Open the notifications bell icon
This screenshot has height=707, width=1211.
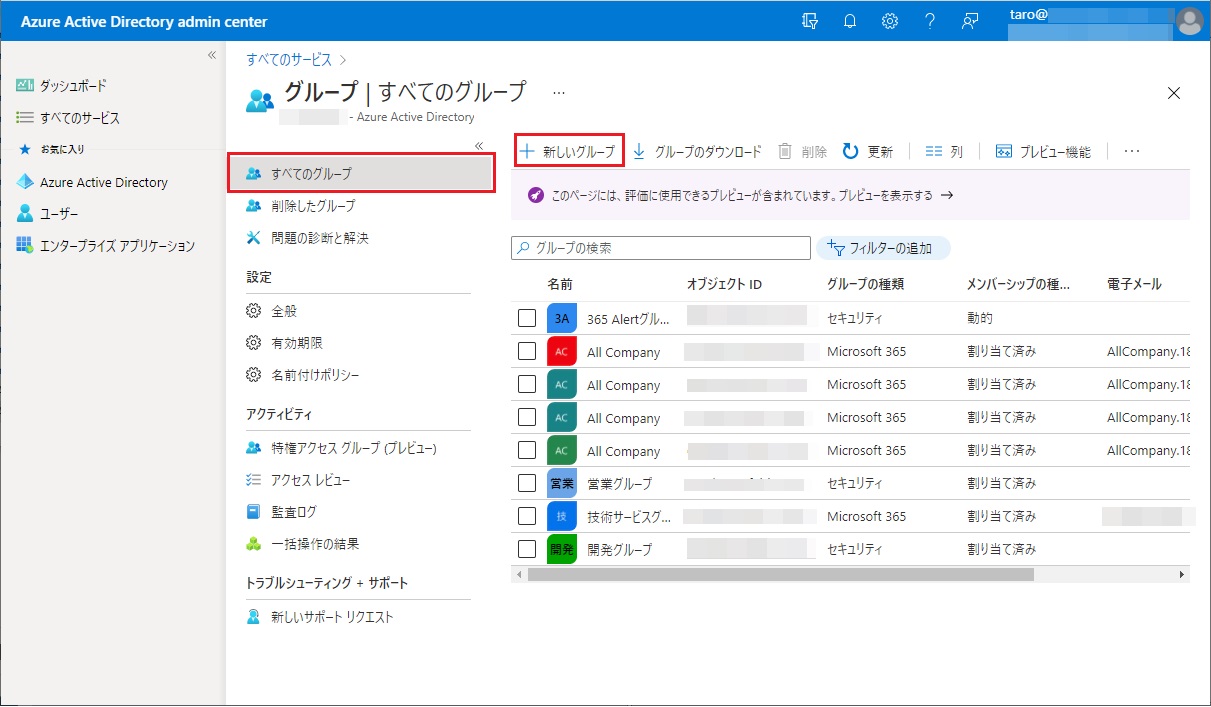[x=850, y=21]
